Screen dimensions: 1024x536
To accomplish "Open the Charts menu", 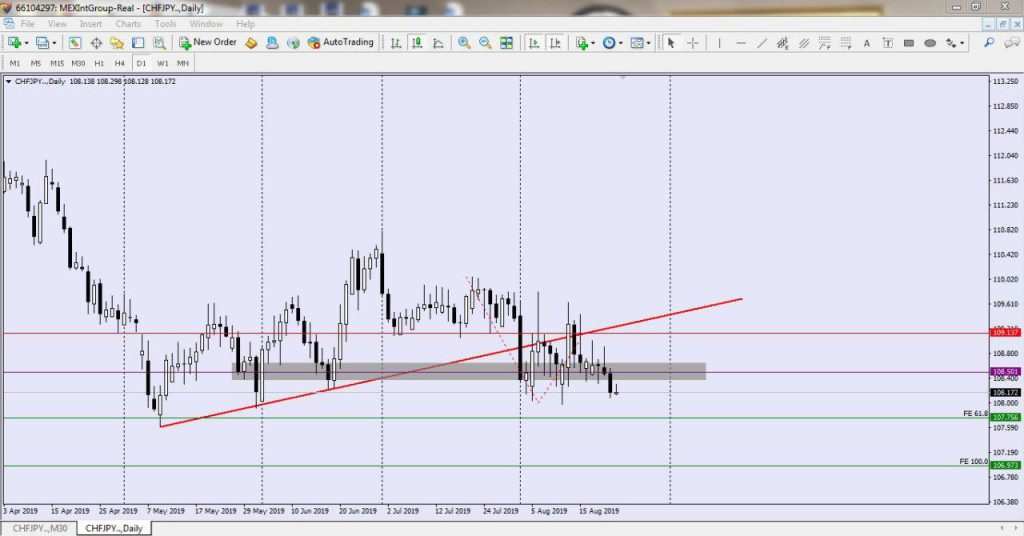I will (128, 24).
